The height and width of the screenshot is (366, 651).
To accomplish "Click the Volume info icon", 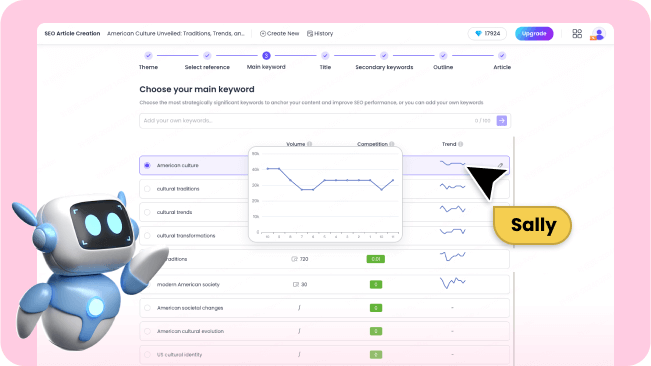I will (310, 144).
